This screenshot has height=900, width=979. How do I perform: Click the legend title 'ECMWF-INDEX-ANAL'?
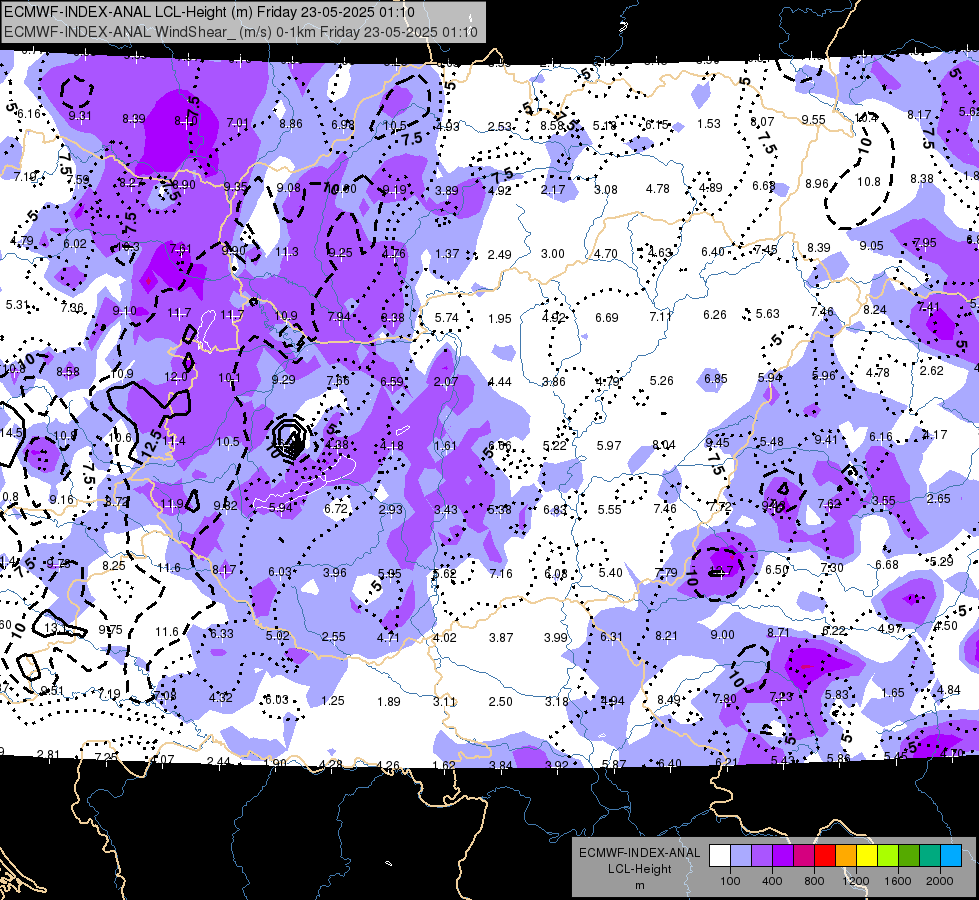click(639, 853)
